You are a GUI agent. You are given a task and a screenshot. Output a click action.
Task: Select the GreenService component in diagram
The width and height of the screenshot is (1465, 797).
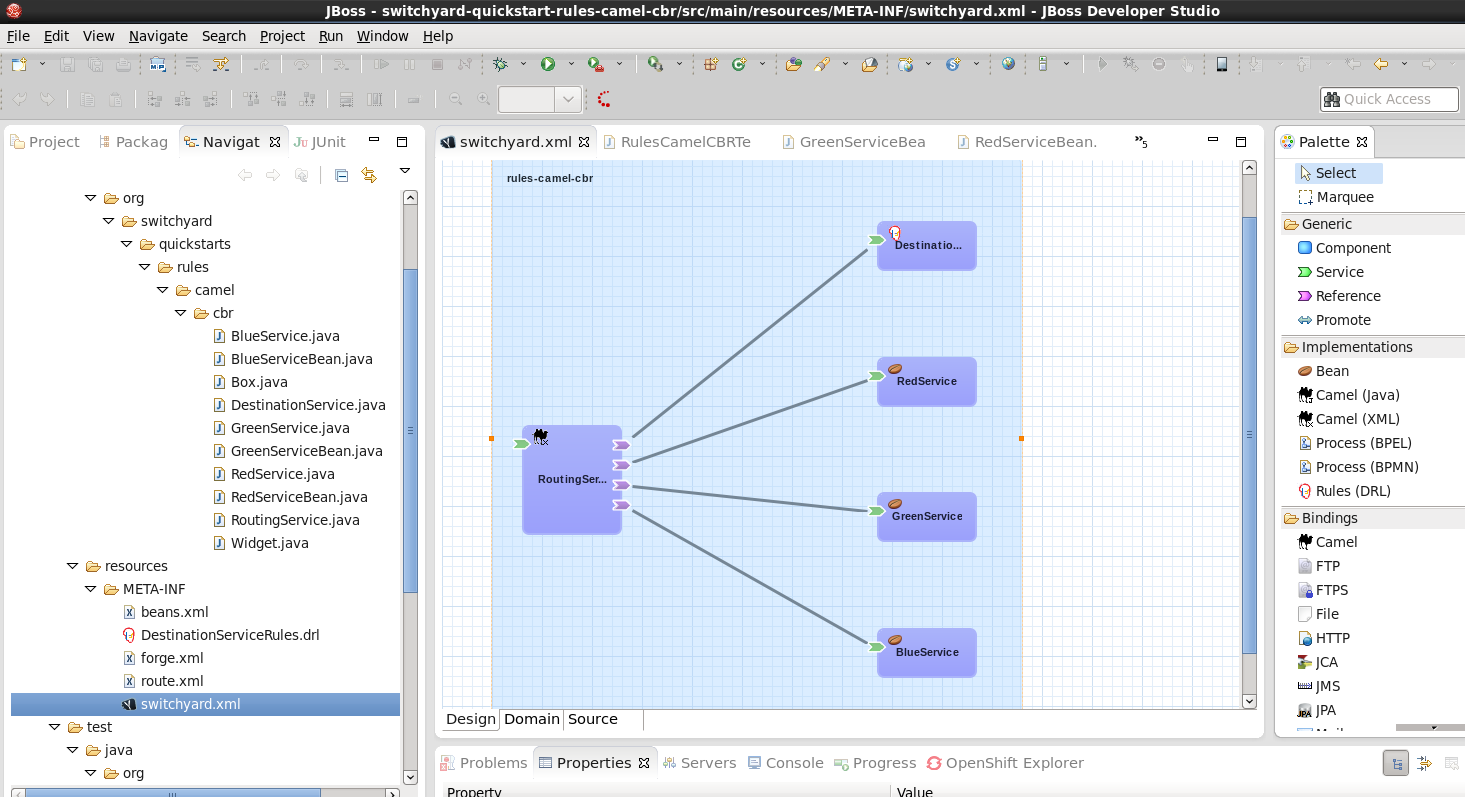point(927,517)
